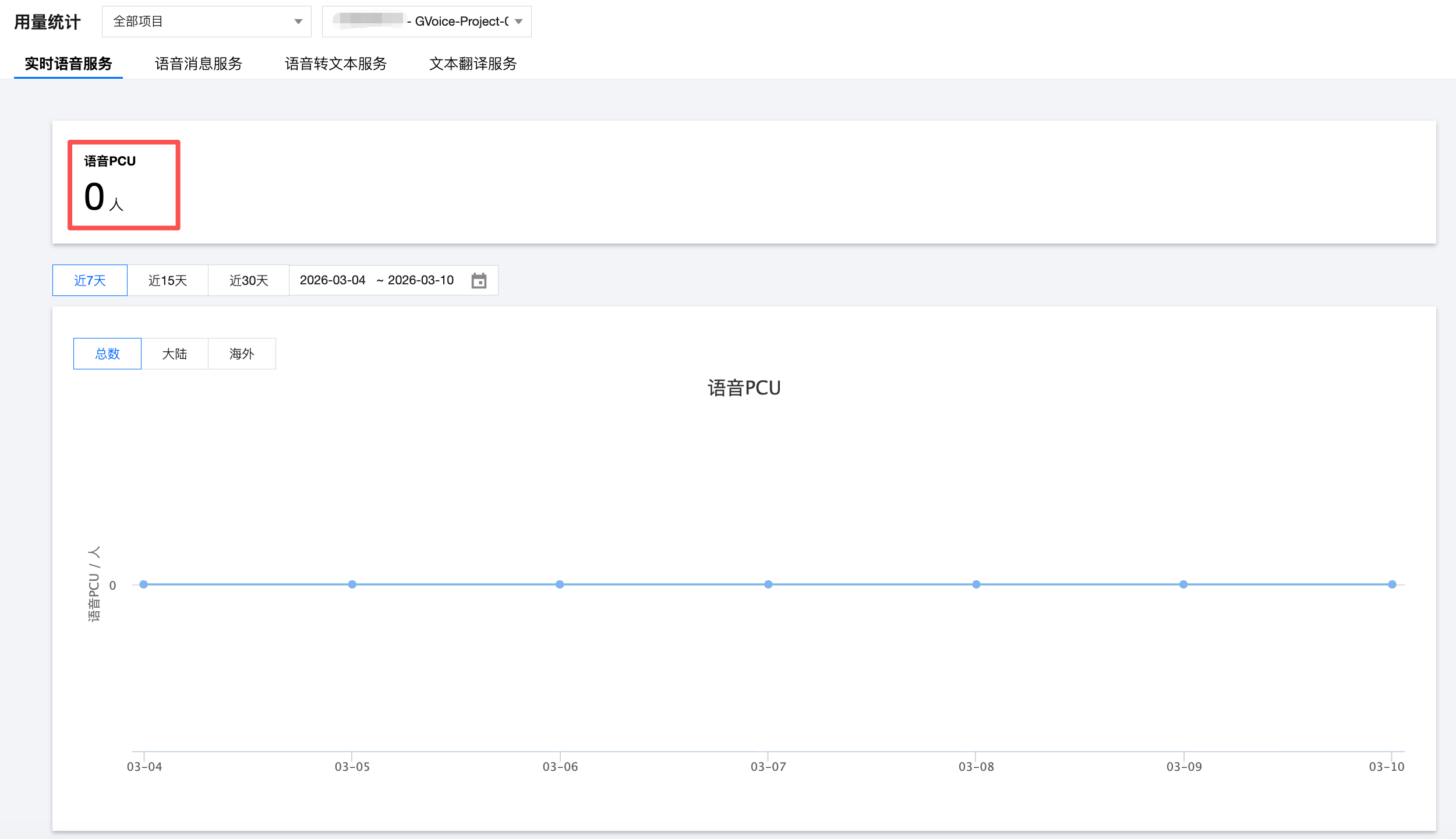
Task: Click the 03-07 data point on chart
Action: click(x=768, y=584)
